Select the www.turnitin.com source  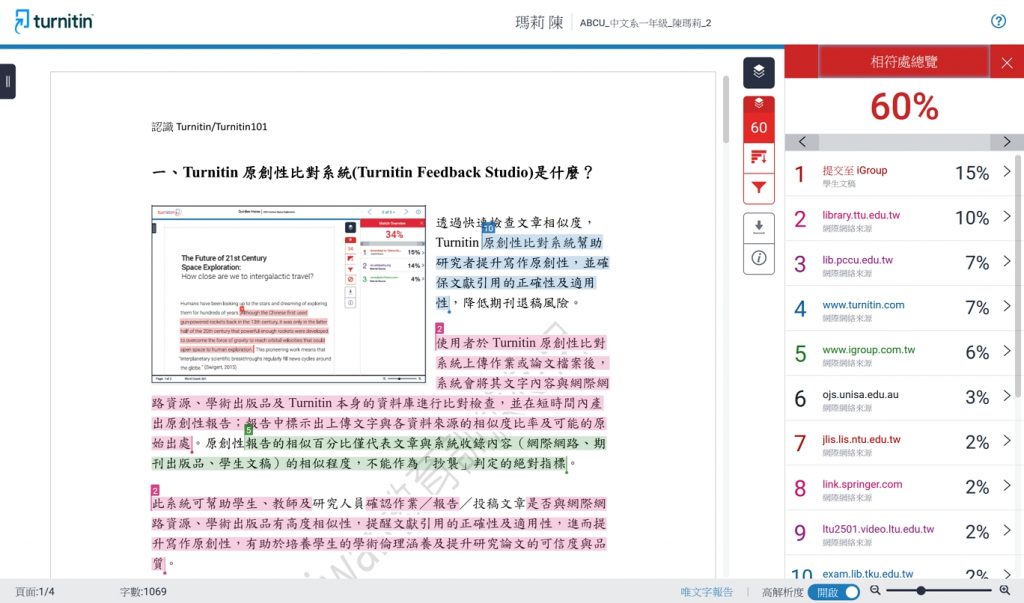[863, 305]
